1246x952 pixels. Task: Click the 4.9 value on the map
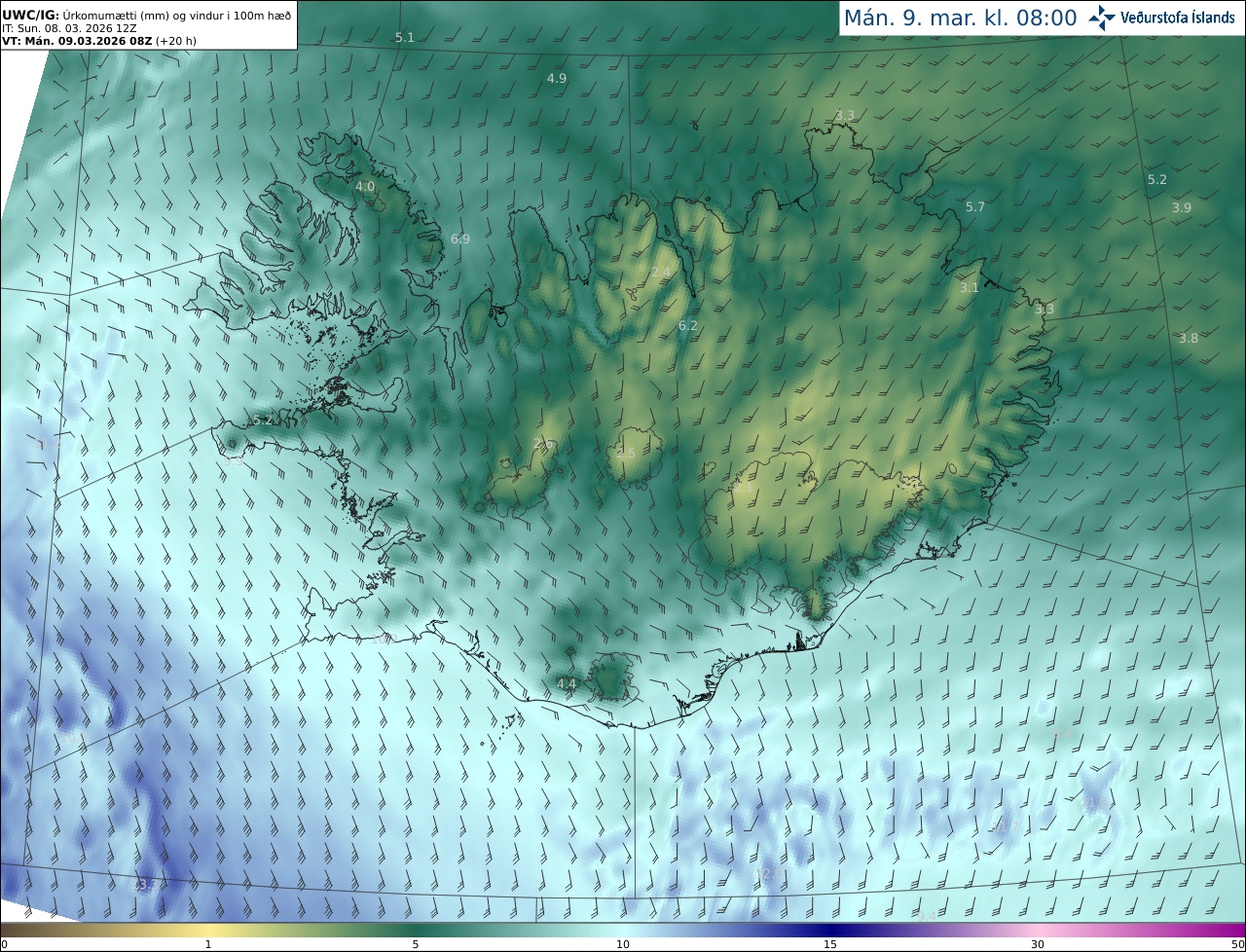(x=557, y=78)
